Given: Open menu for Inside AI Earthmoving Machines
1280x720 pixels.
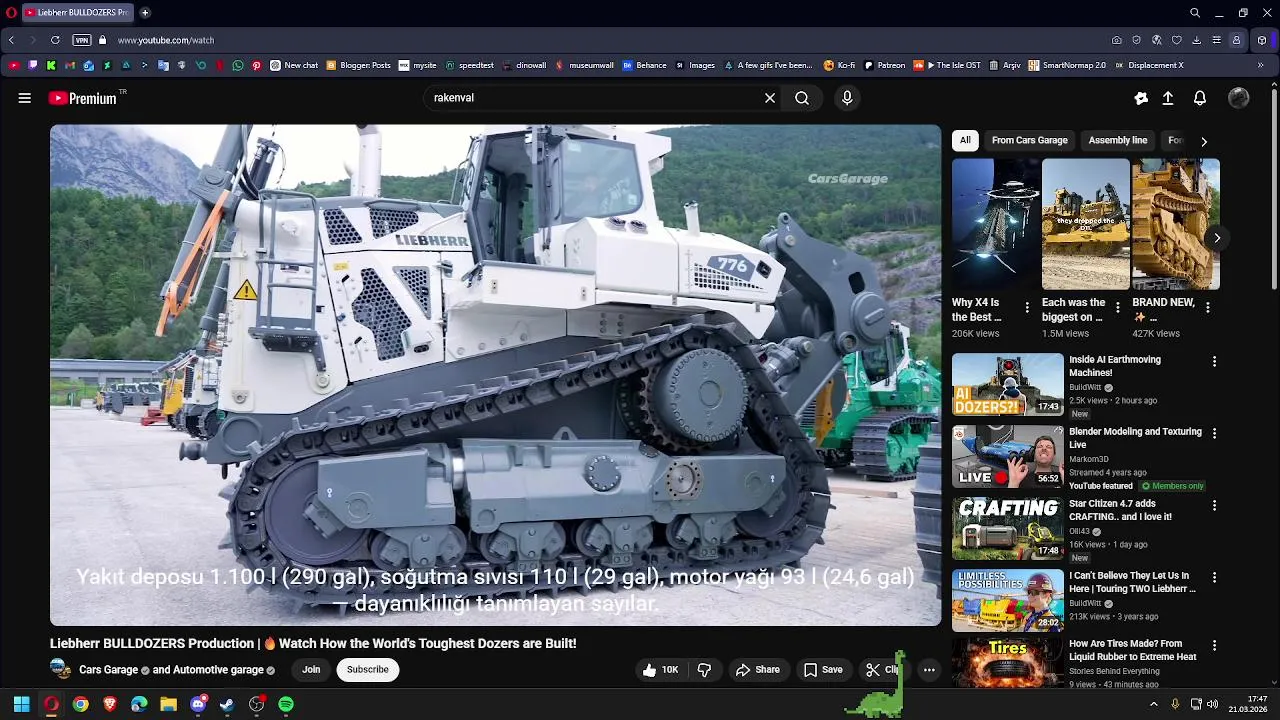Looking at the screenshot, I should tap(1214, 361).
